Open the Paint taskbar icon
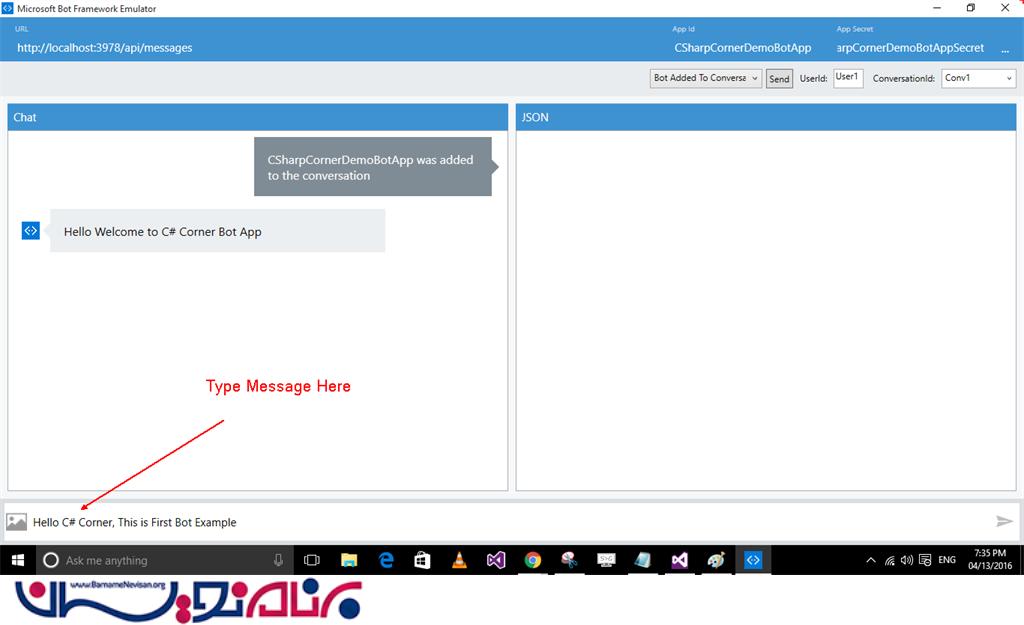Viewport: 1024px width, 625px height. pyautogui.click(x=716, y=560)
